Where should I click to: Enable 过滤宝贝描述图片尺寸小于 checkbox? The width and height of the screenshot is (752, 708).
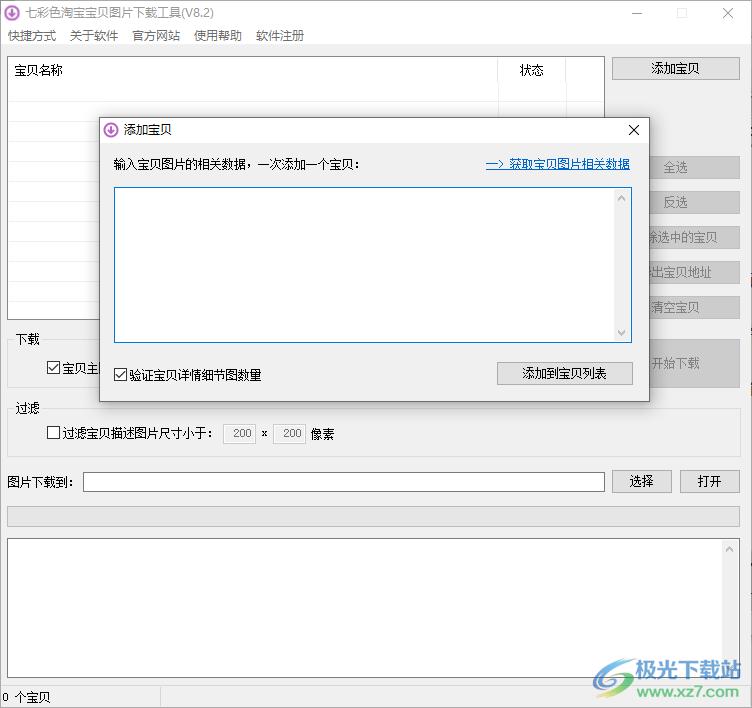coord(54,433)
